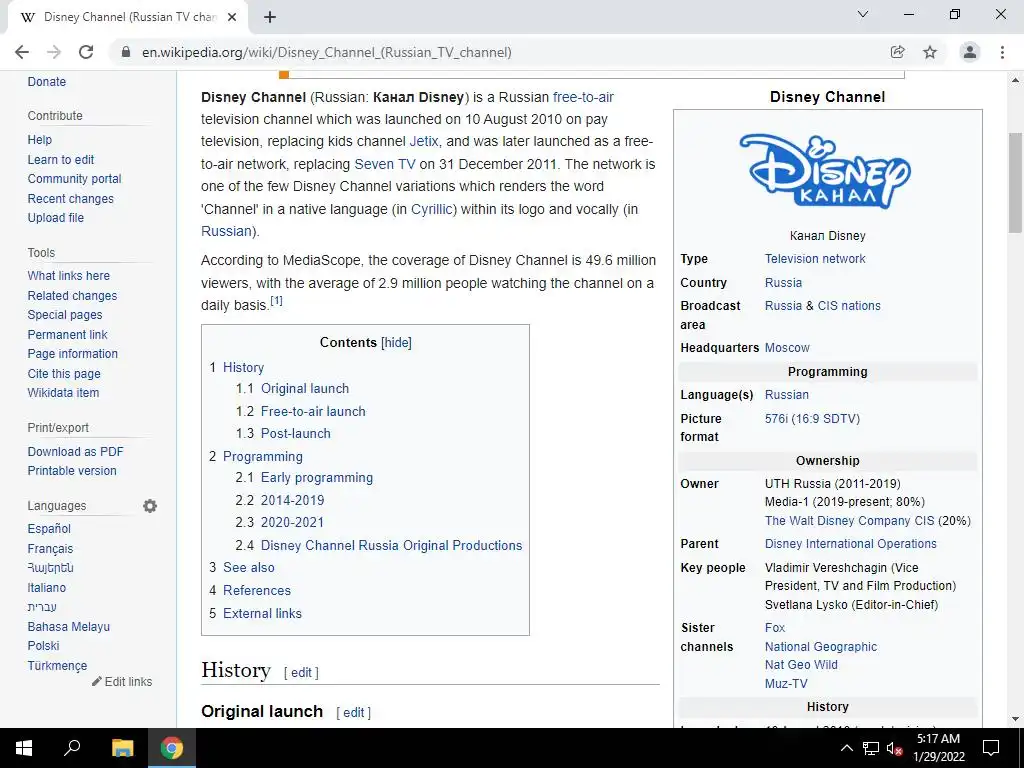Open the Muz-TV link

point(786,684)
